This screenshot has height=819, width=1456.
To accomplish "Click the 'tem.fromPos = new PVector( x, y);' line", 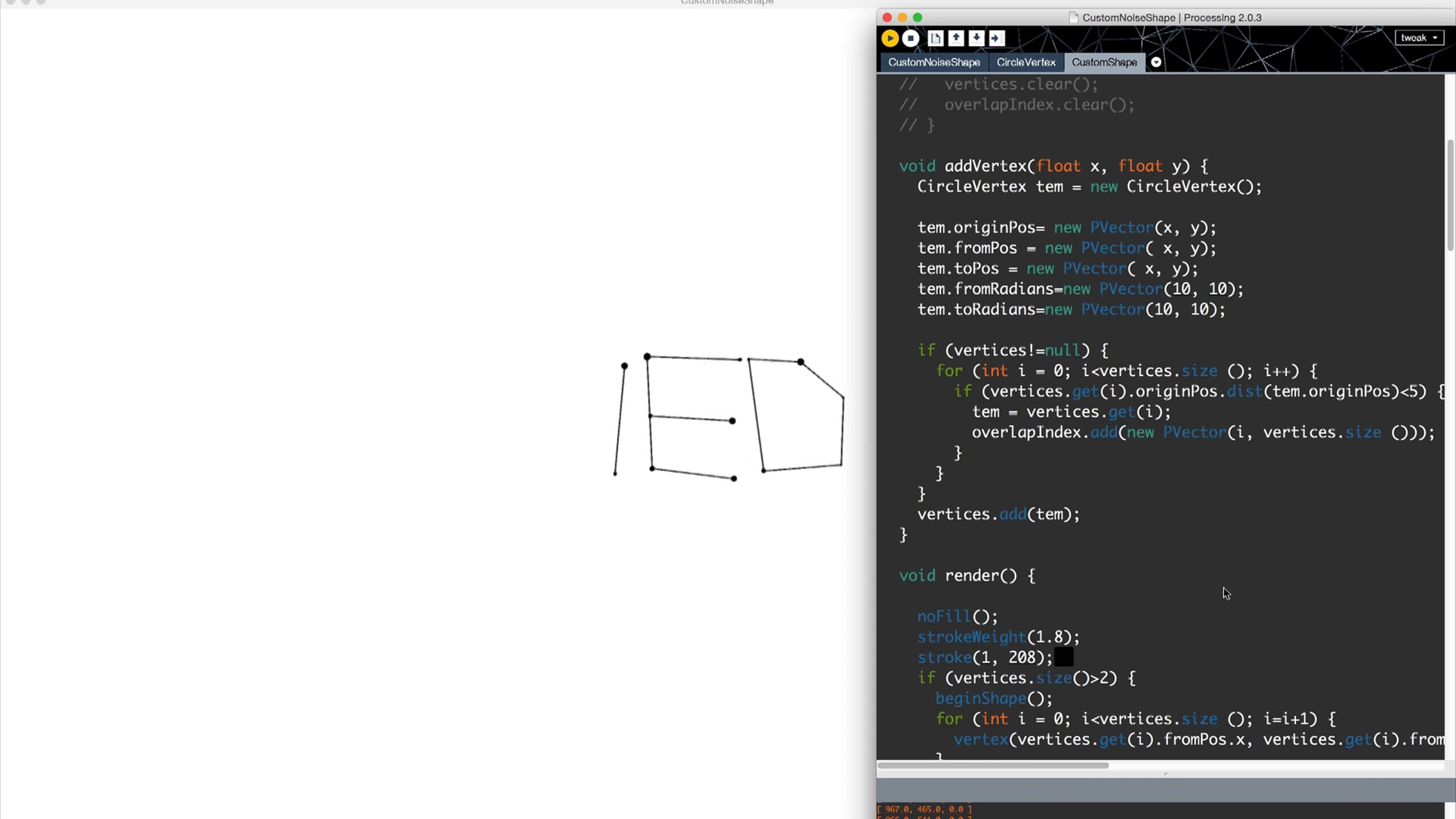I will (x=1067, y=248).
